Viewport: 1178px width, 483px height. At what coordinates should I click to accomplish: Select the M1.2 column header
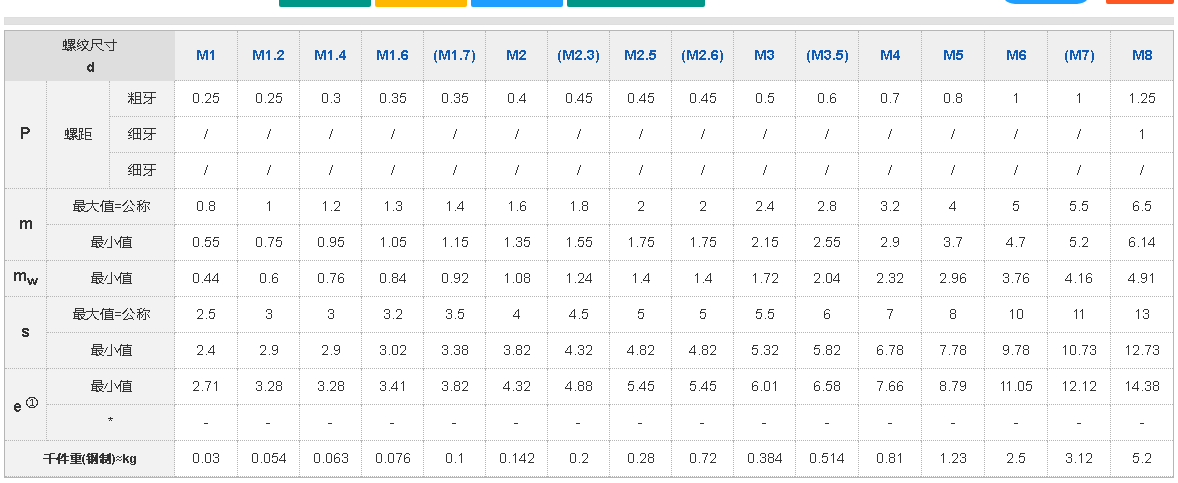[268, 56]
